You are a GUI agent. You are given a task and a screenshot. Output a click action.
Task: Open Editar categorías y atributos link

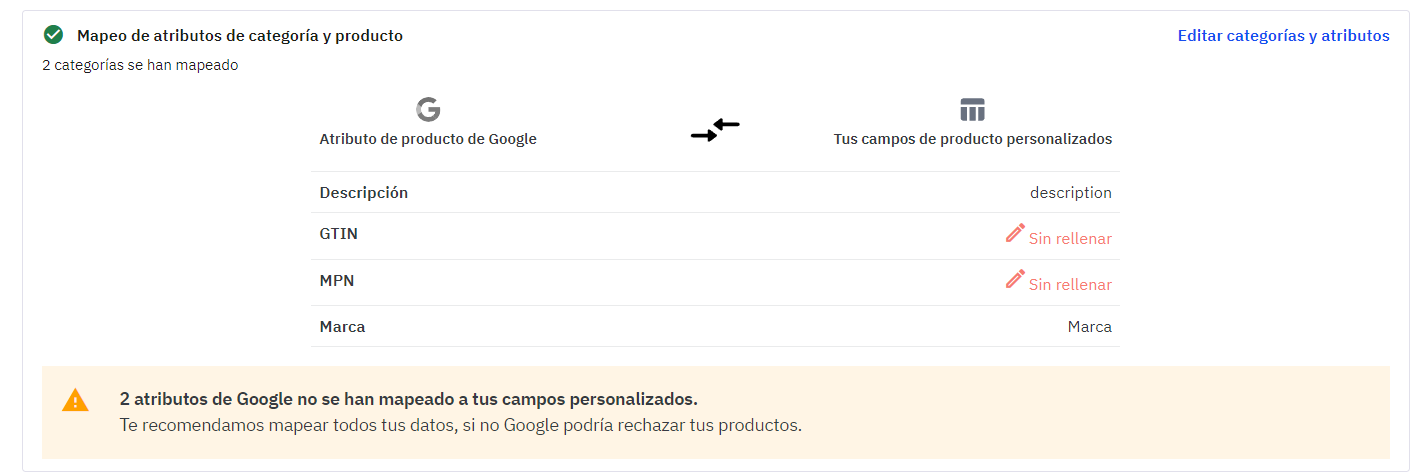pos(1283,35)
